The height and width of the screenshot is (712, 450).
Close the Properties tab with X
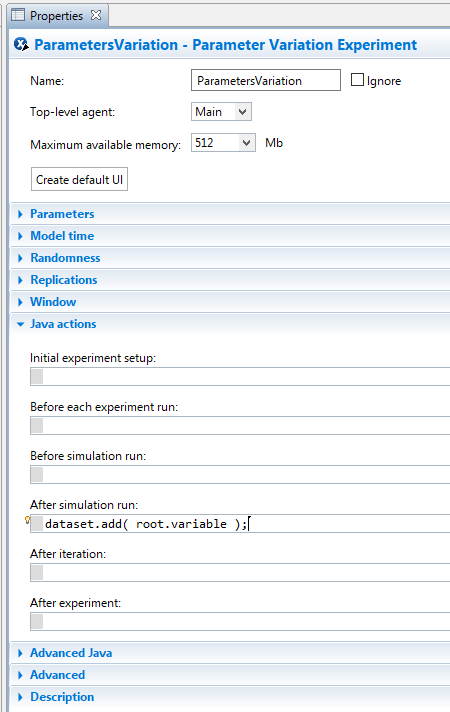[96, 15]
